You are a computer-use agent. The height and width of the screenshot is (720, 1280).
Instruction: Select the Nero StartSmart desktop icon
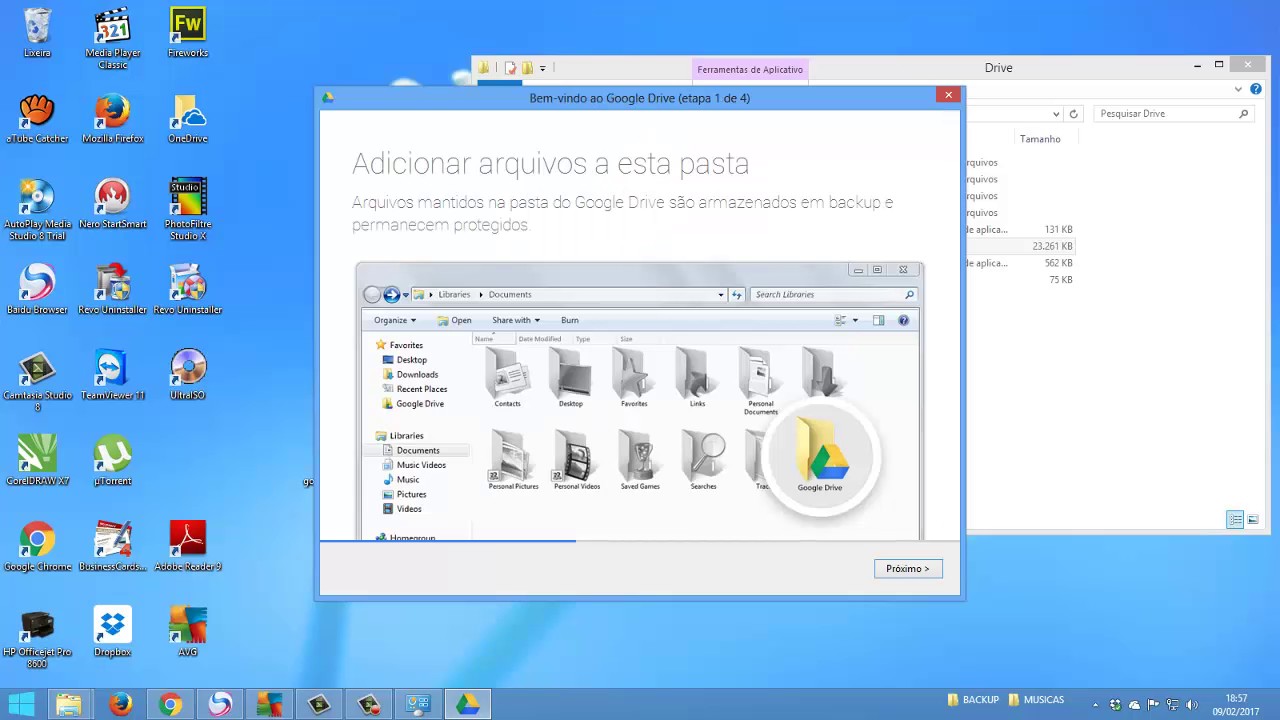(112, 204)
